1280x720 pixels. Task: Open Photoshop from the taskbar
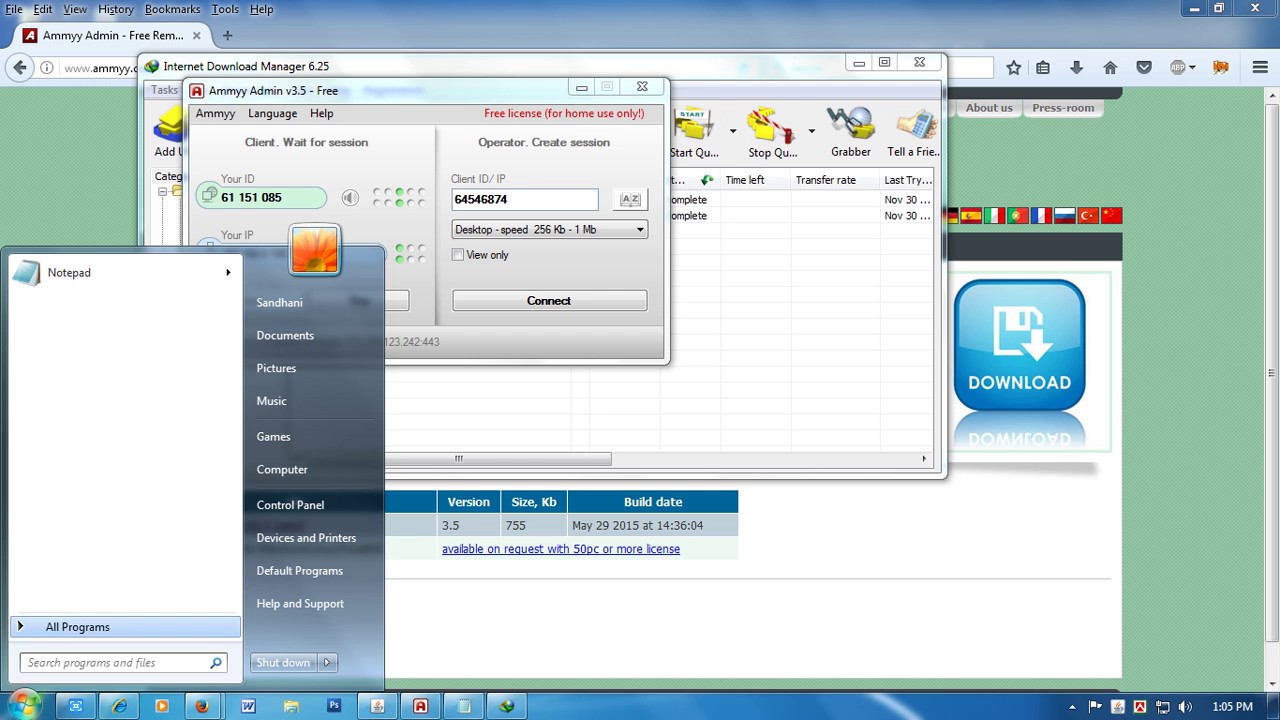click(x=334, y=706)
